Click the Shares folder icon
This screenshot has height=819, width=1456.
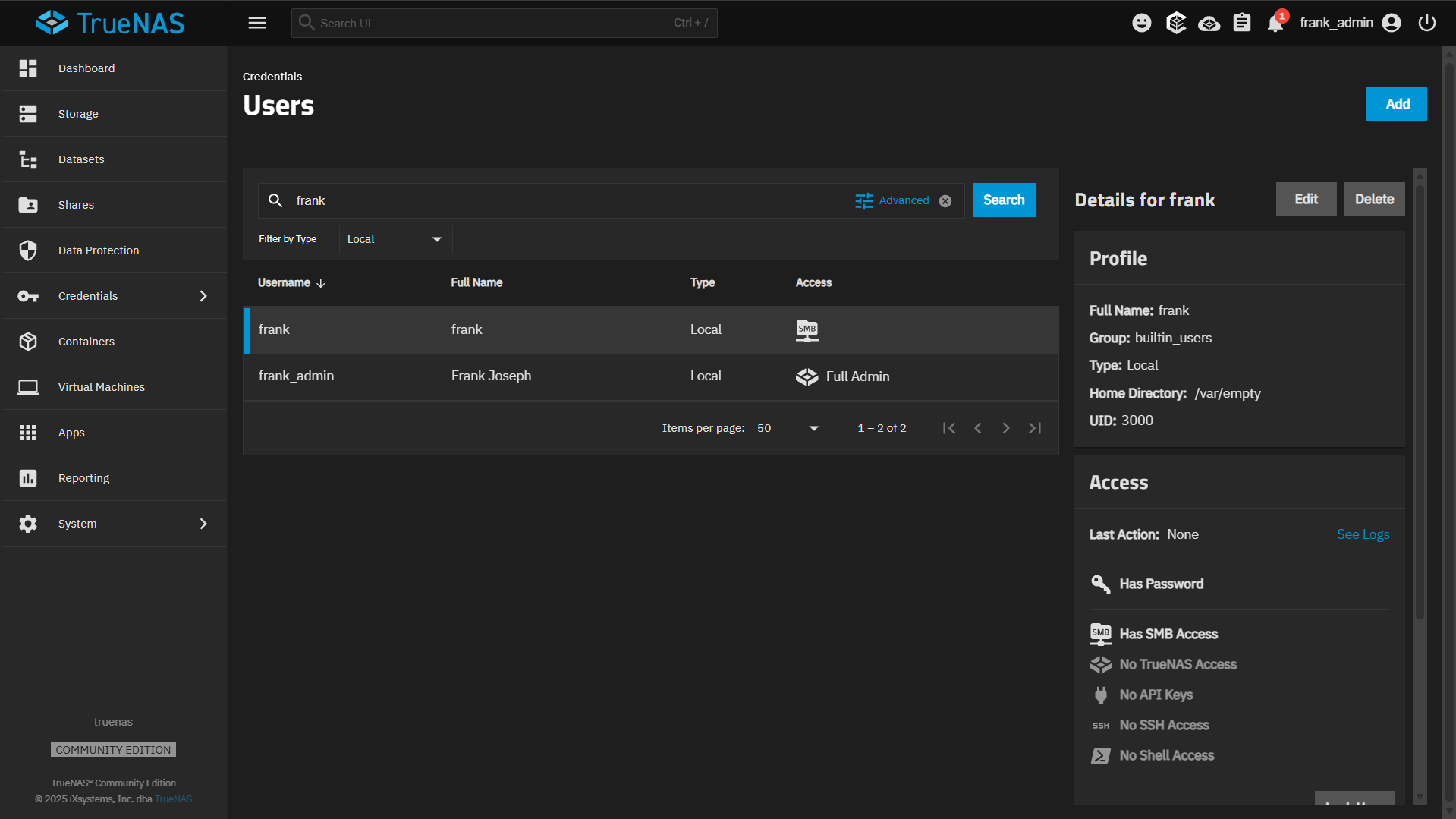[x=28, y=205]
